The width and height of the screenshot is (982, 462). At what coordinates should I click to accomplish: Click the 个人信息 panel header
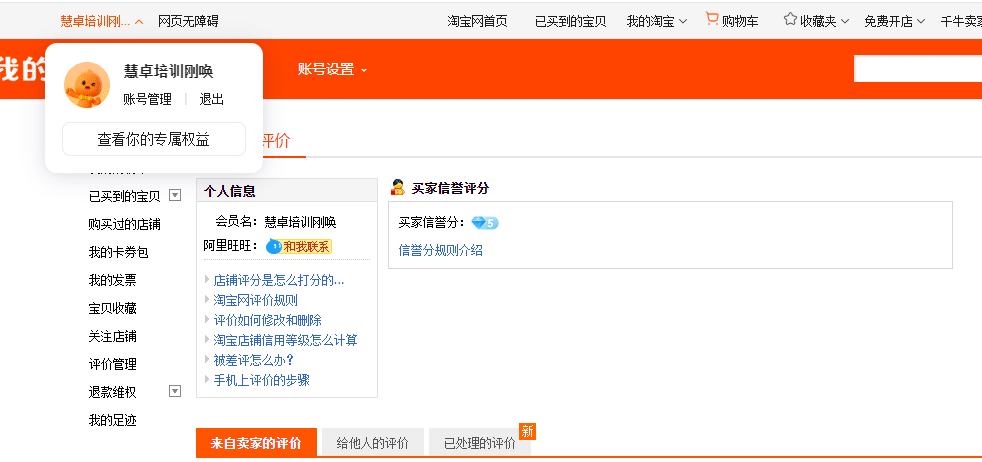coord(287,191)
